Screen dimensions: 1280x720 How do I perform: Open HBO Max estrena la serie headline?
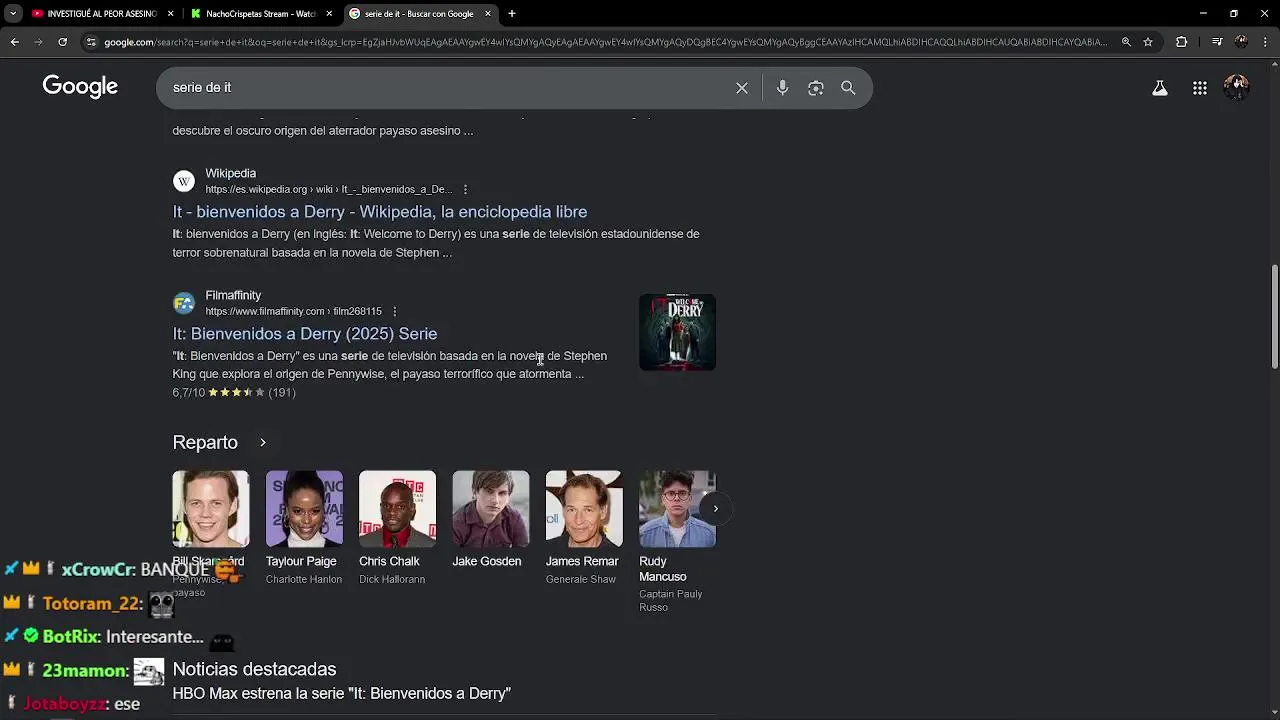[341, 693]
